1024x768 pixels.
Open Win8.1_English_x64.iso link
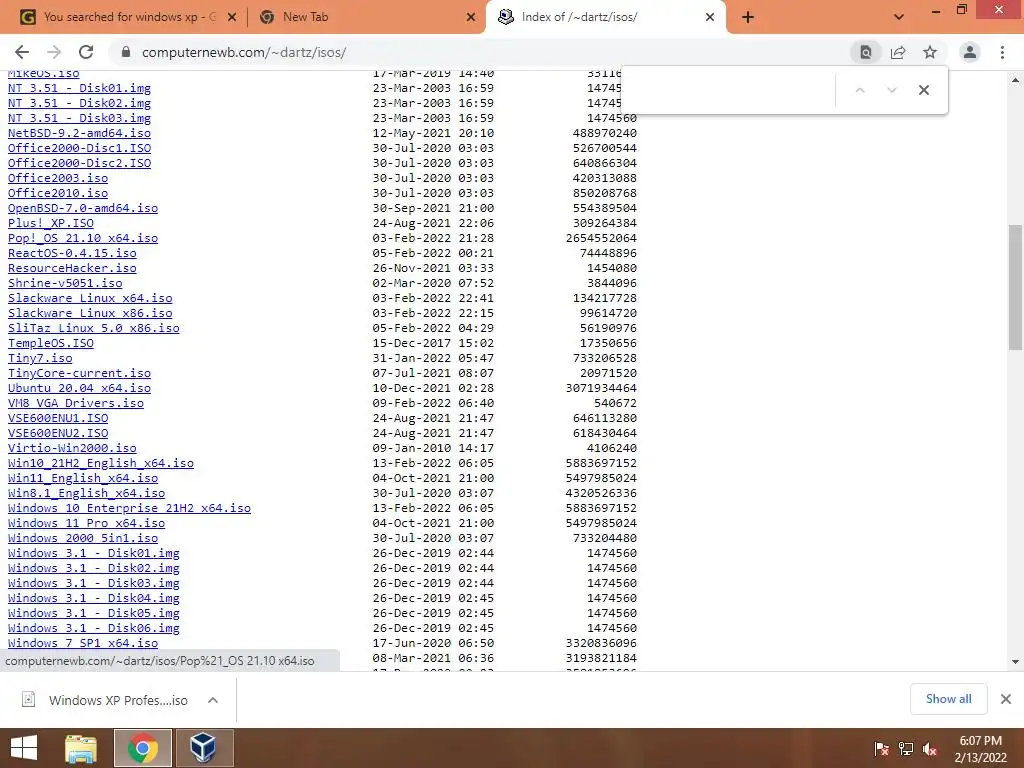[86, 493]
